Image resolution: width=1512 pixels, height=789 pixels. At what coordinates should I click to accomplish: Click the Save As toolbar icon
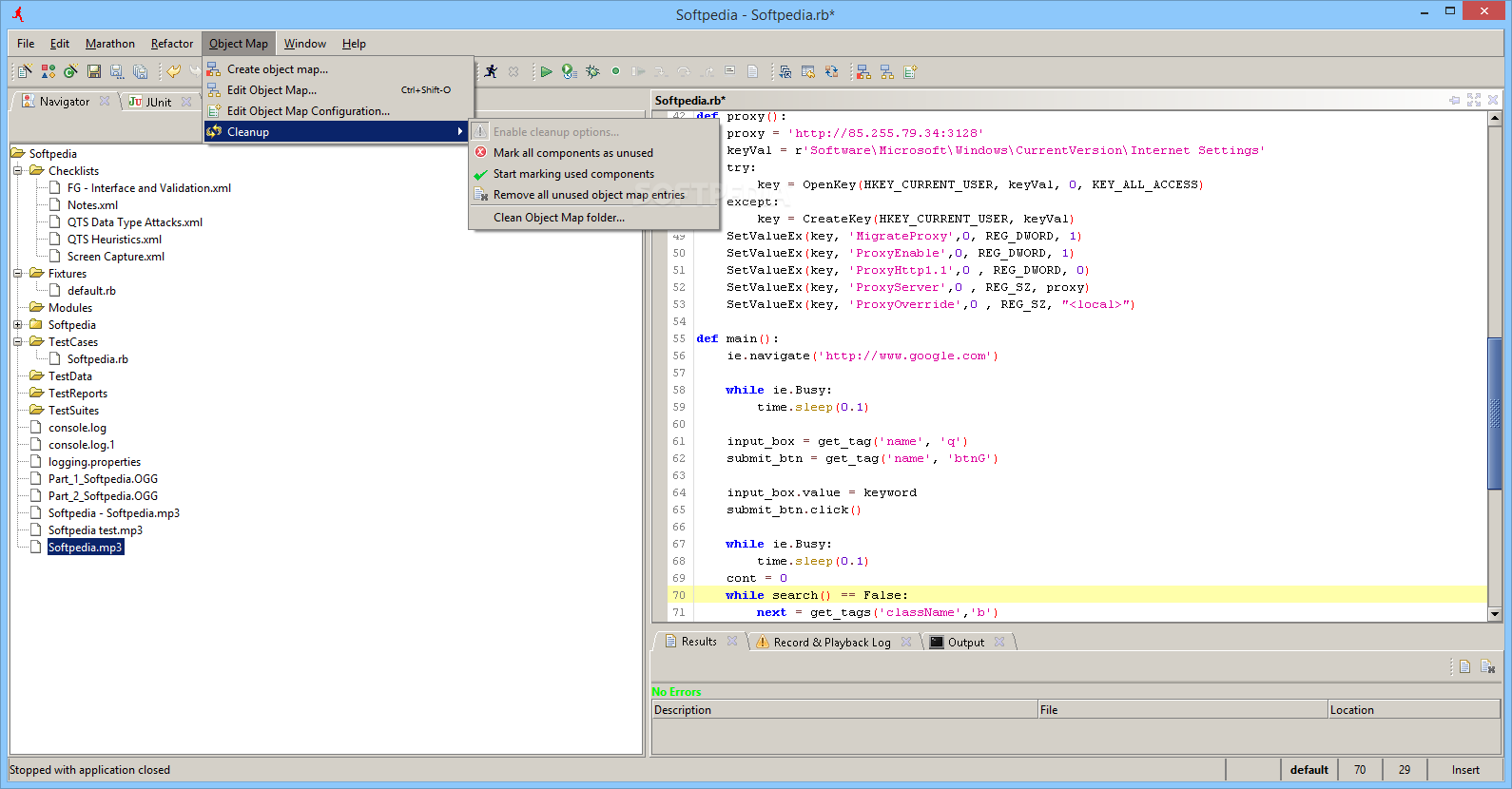pyautogui.click(x=116, y=71)
